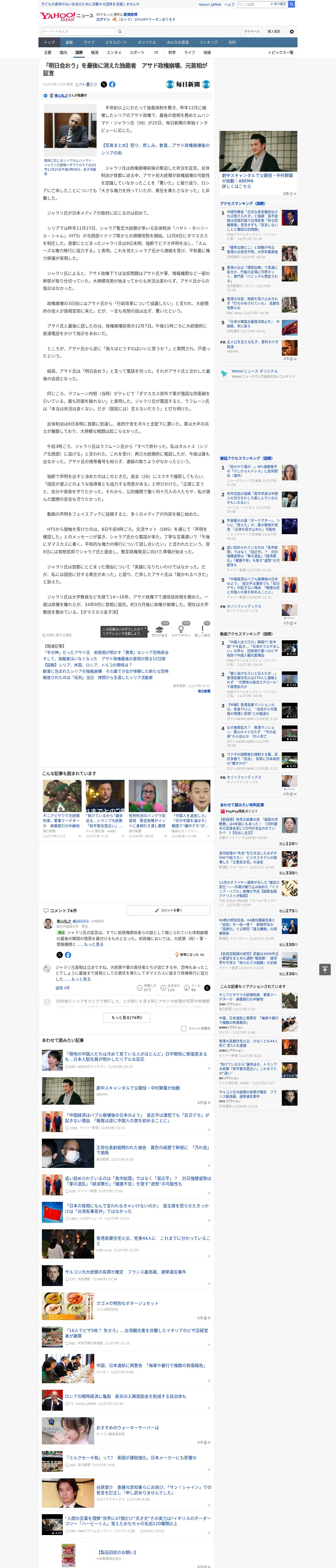Viewport: 336px width, 1568px height.
Task: React with the わかりやすい lightbulb icon
Action: click(x=181, y=629)
